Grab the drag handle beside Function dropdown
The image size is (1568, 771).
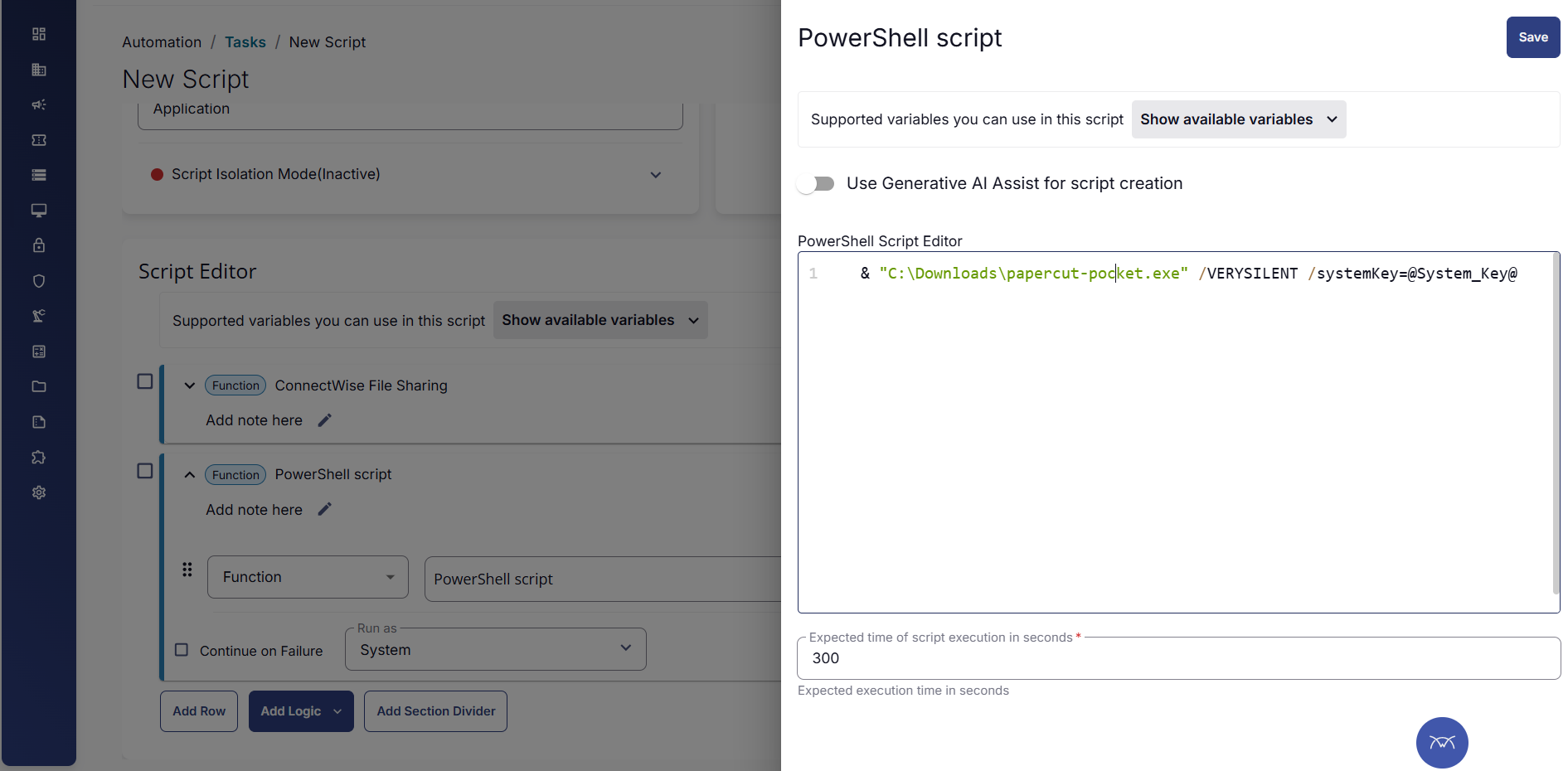click(x=187, y=570)
